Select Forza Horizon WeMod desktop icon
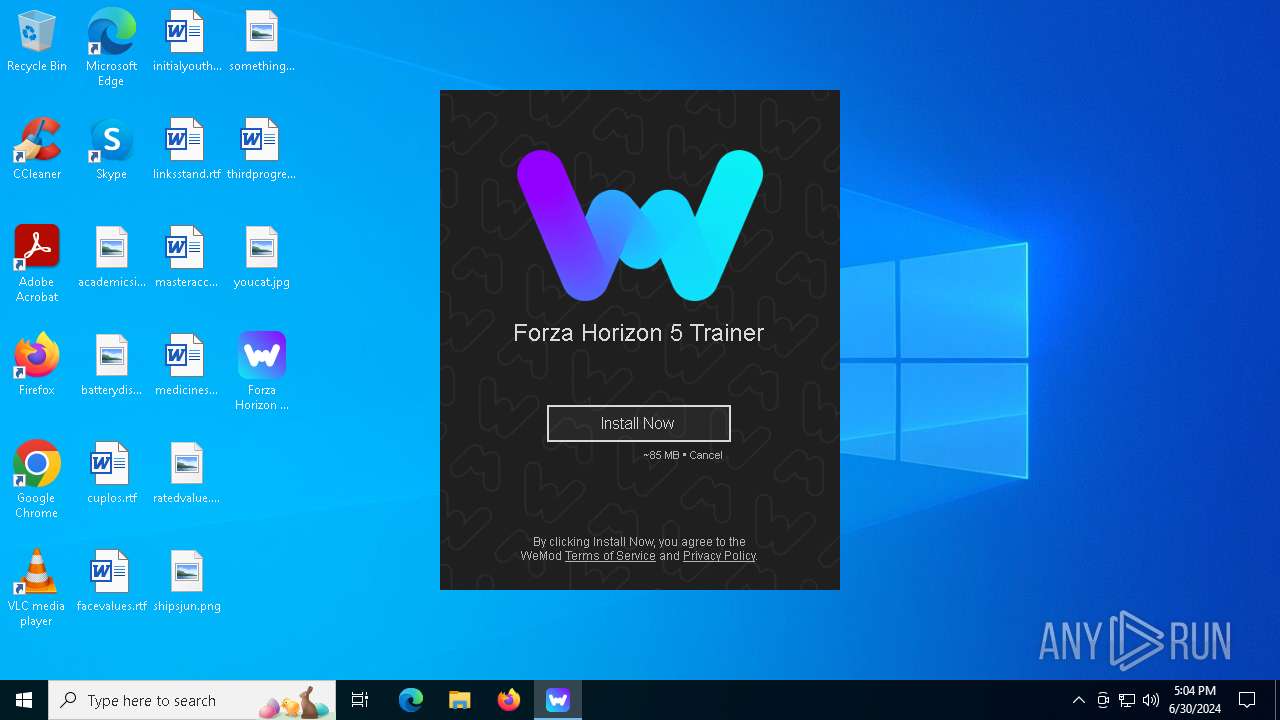The height and width of the screenshot is (720, 1280). (262, 371)
